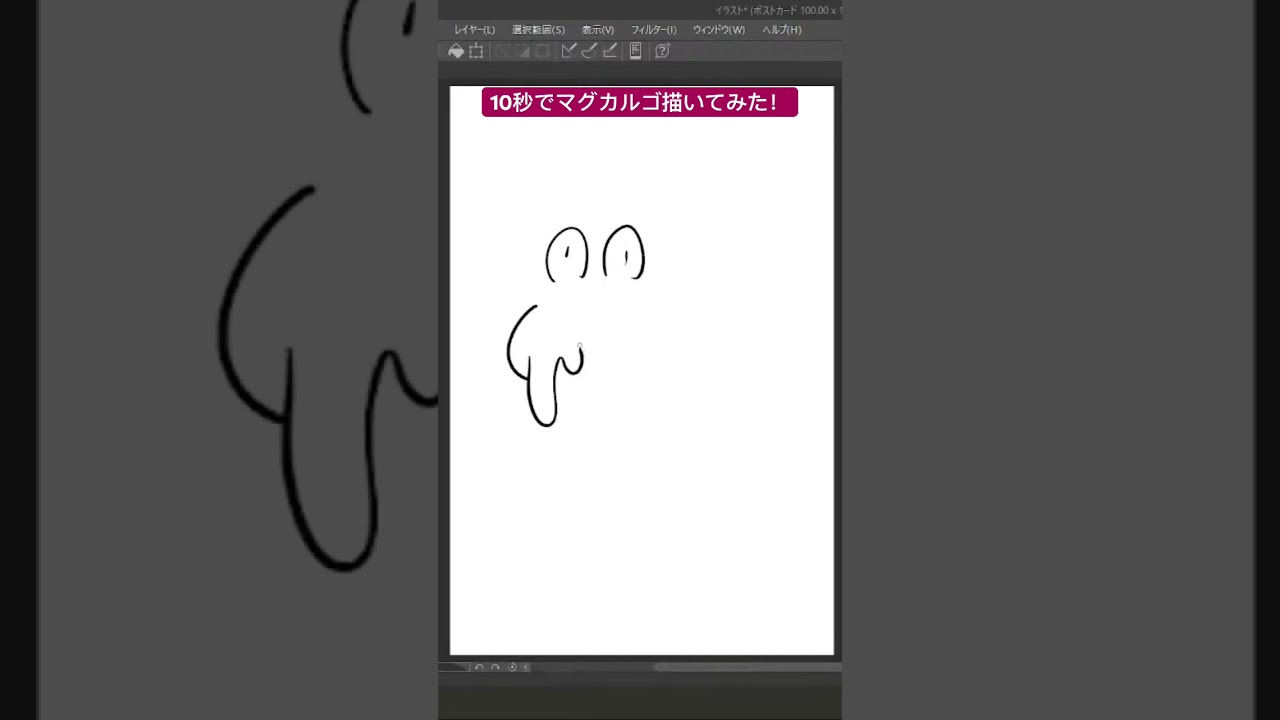Select the Scale/Rotate transform icon
This screenshot has width=1280, height=720.
477,51
